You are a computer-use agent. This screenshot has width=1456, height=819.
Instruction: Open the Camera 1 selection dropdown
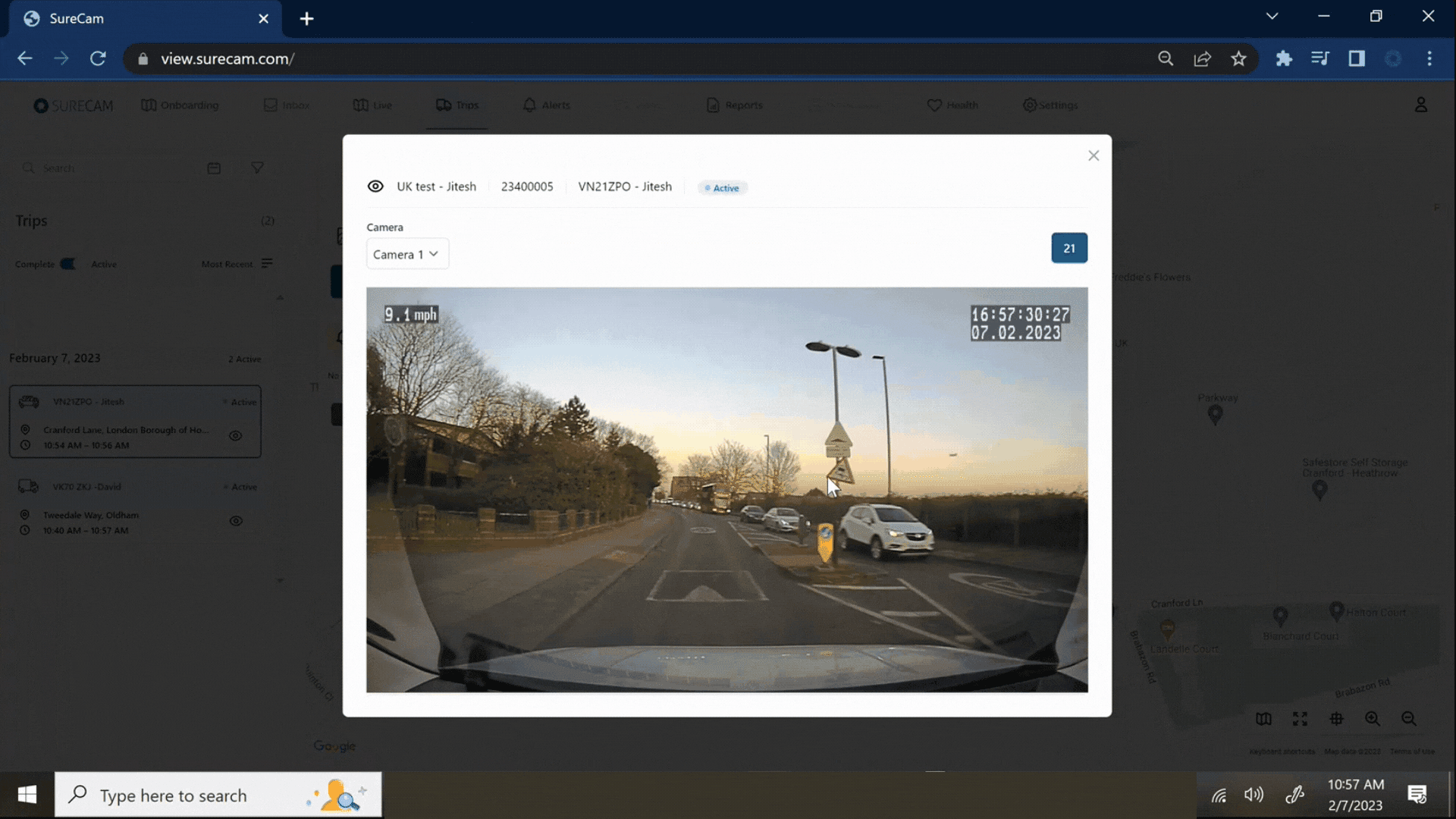point(407,253)
